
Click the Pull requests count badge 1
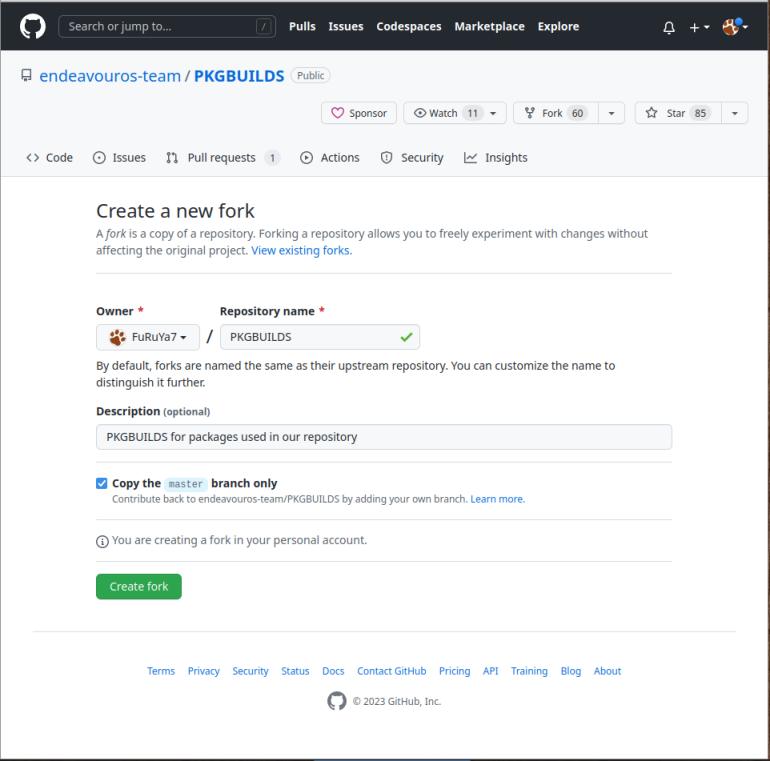tap(272, 158)
